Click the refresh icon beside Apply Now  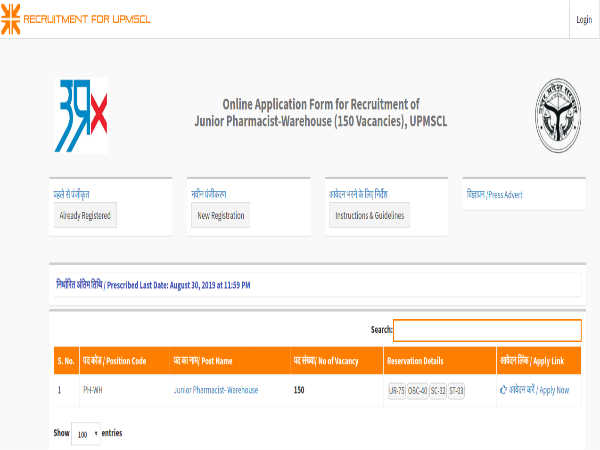coord(503,390)
